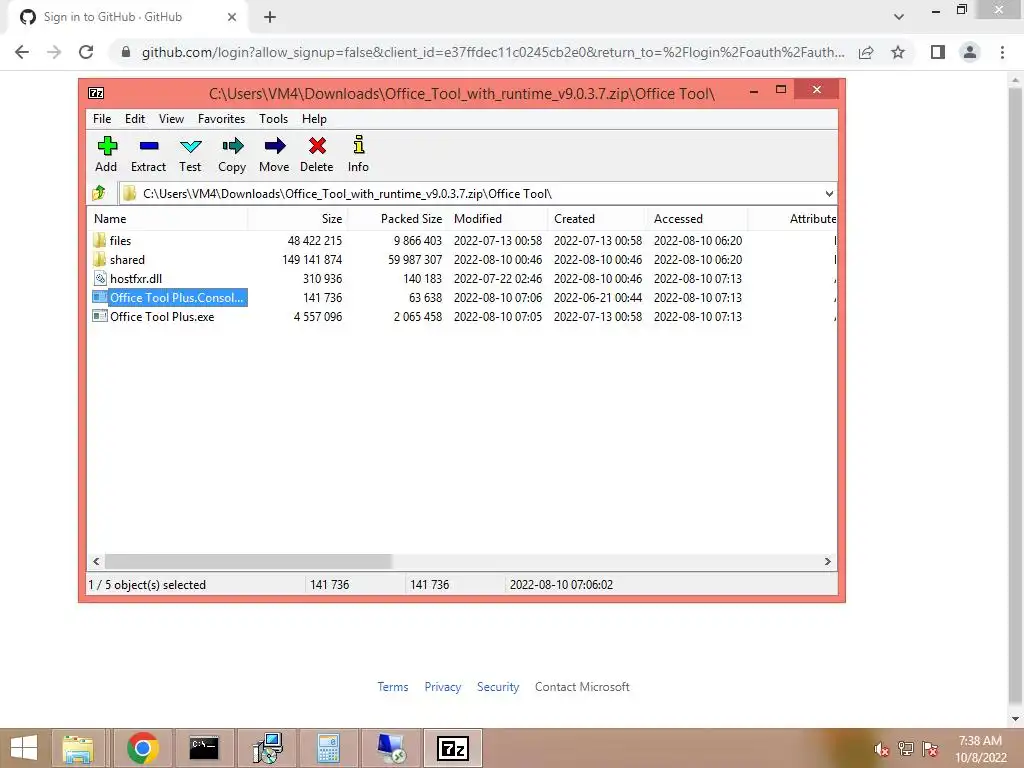This screenshot has height=768, width=1024.
Task: Open Calculator from taskbar
Action: [328, 748]
